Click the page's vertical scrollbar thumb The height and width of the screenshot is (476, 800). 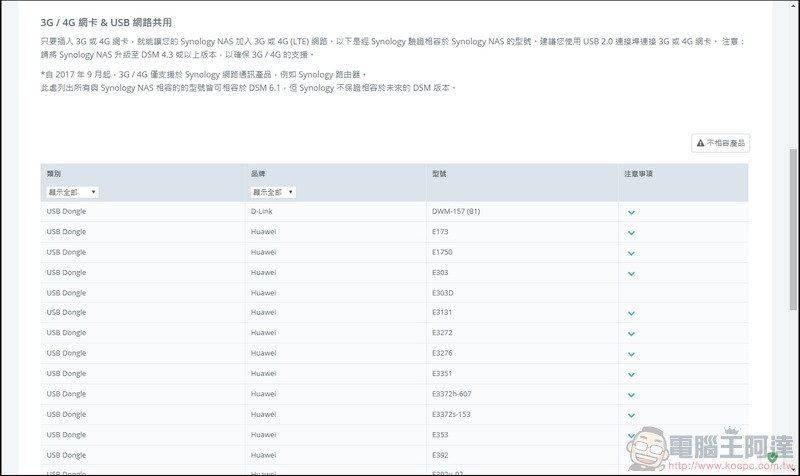pyautogui.click(x=793, y=229)
